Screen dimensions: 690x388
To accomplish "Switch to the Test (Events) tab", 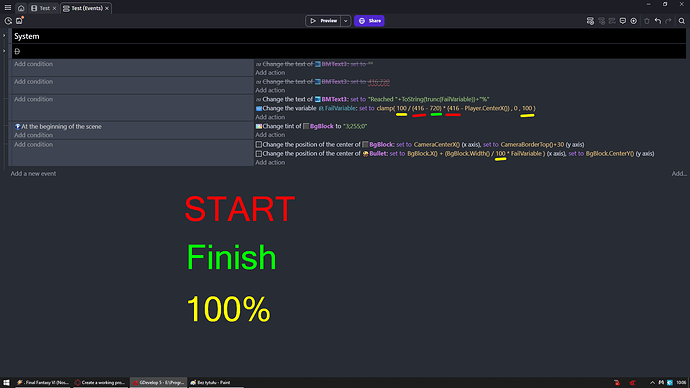I will point(83,8).
